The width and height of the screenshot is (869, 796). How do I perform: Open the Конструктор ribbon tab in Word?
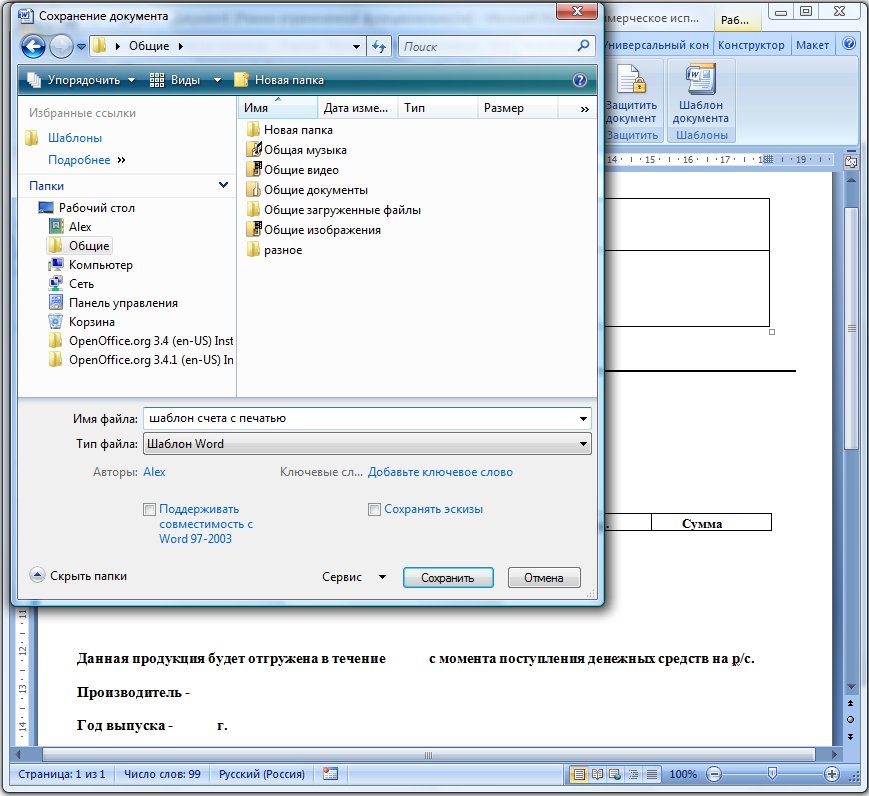tap(751, 45)
